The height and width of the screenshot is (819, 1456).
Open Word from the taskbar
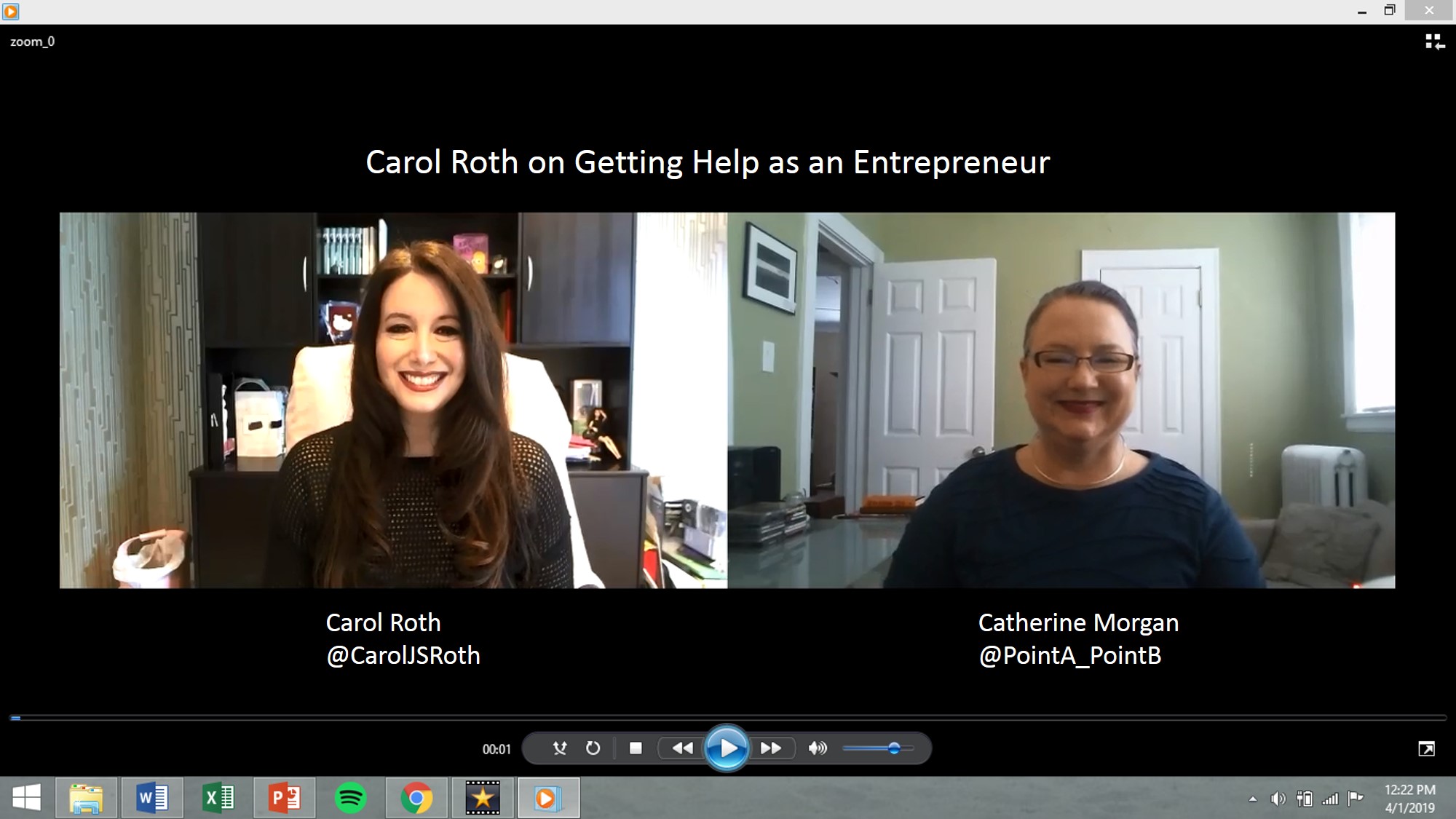point(152,798)
